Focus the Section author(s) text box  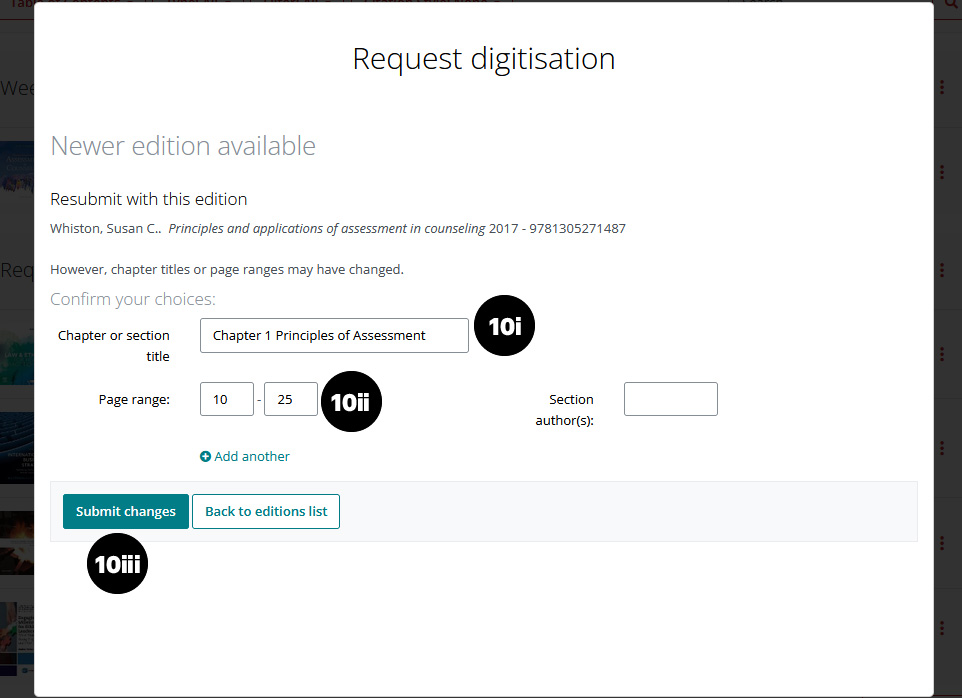point(670,399)
